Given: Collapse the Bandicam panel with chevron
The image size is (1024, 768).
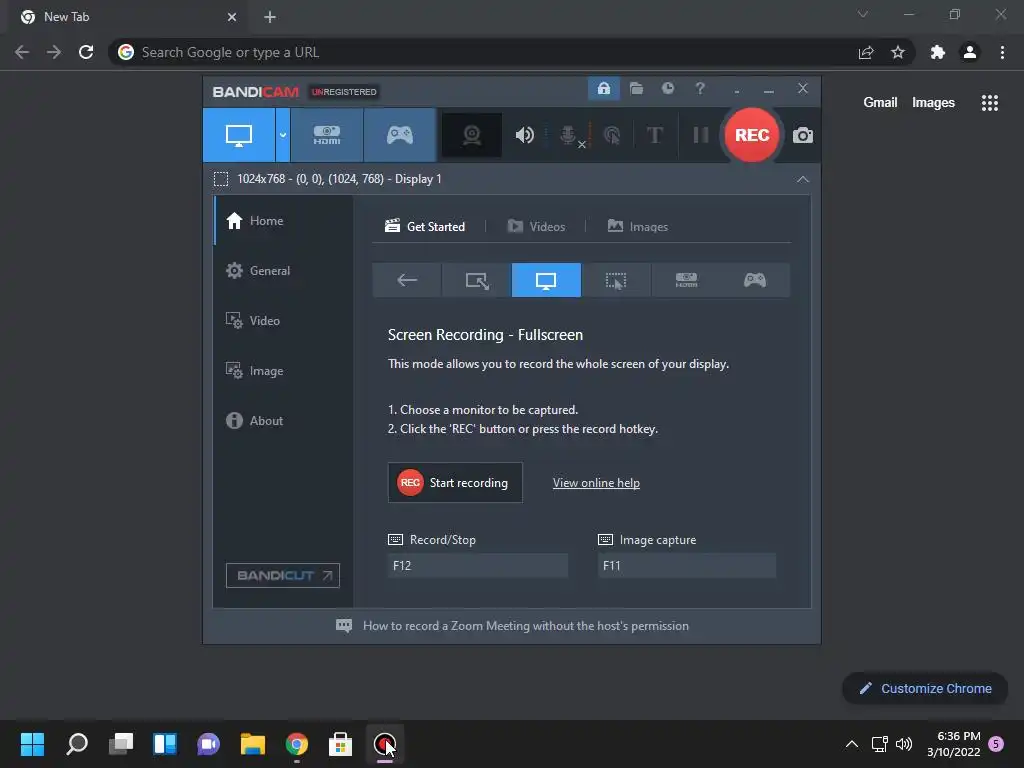Looking at the screenshot, I should pos(803,179).
